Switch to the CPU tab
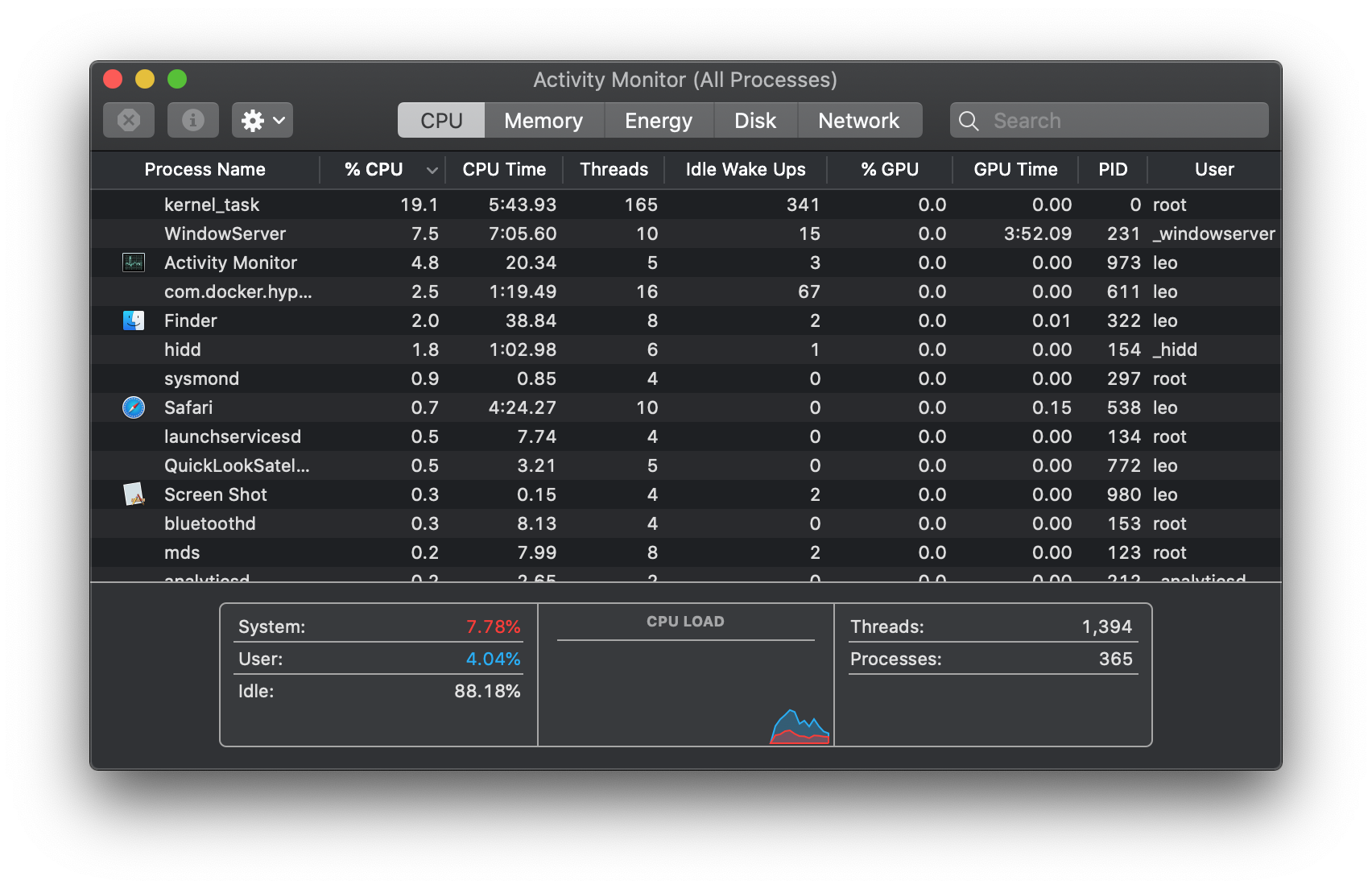Image resolution: width=1372 pixels, height=889 pixels. [x=441, y=120]
